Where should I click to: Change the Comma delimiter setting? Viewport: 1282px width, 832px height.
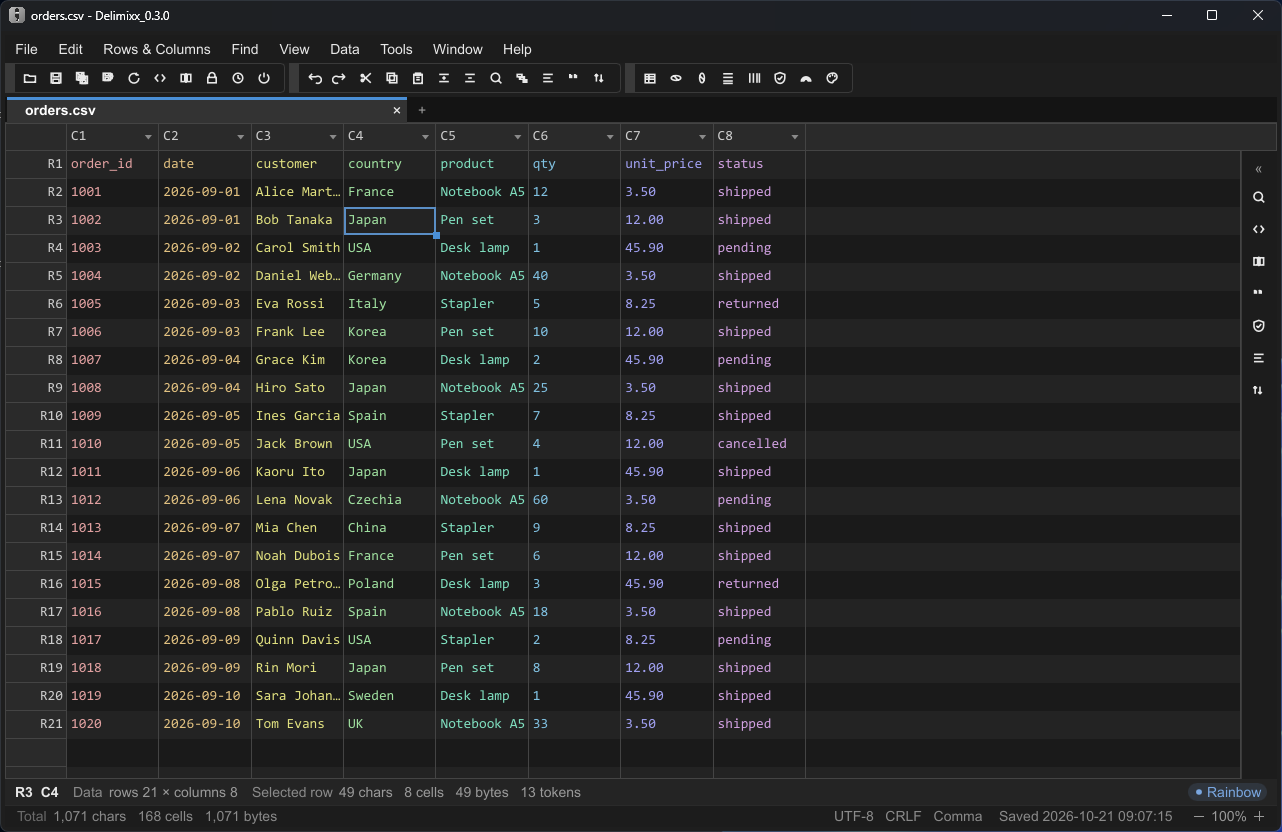point(958,816)
